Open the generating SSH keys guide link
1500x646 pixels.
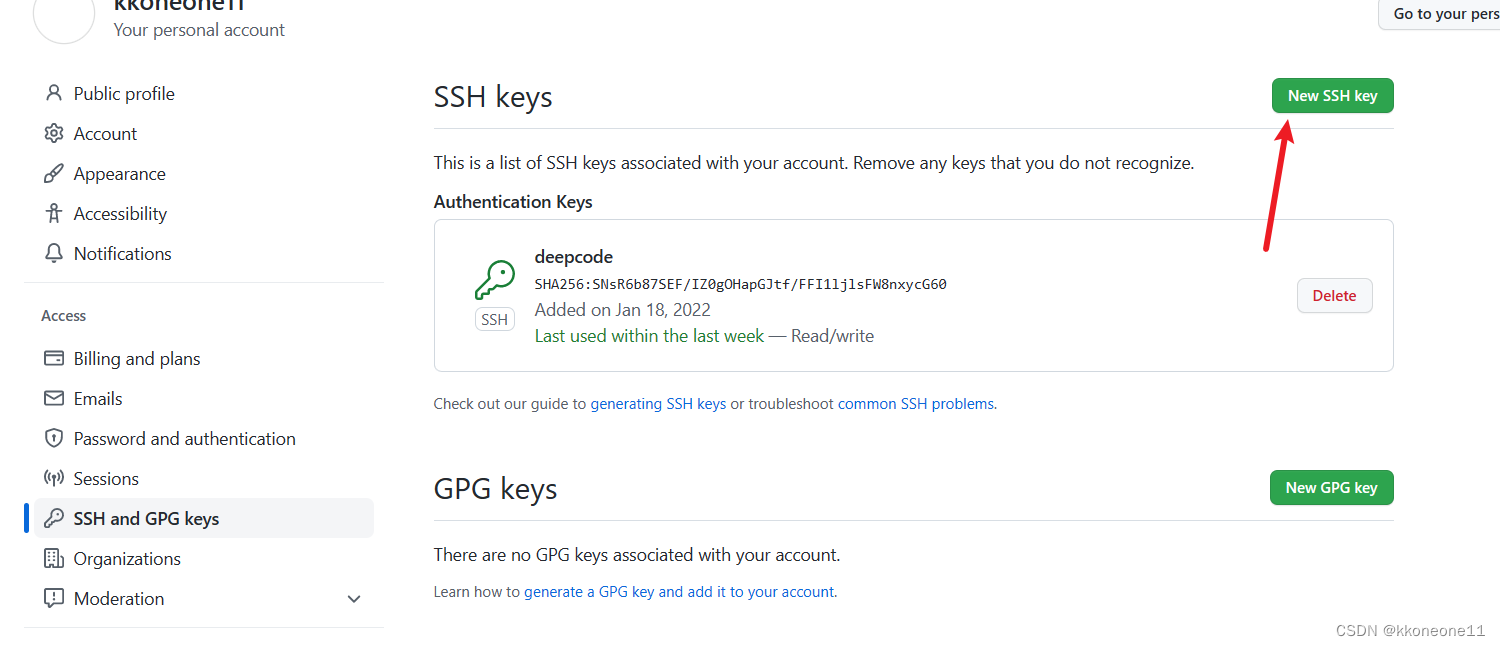(657, 403)
